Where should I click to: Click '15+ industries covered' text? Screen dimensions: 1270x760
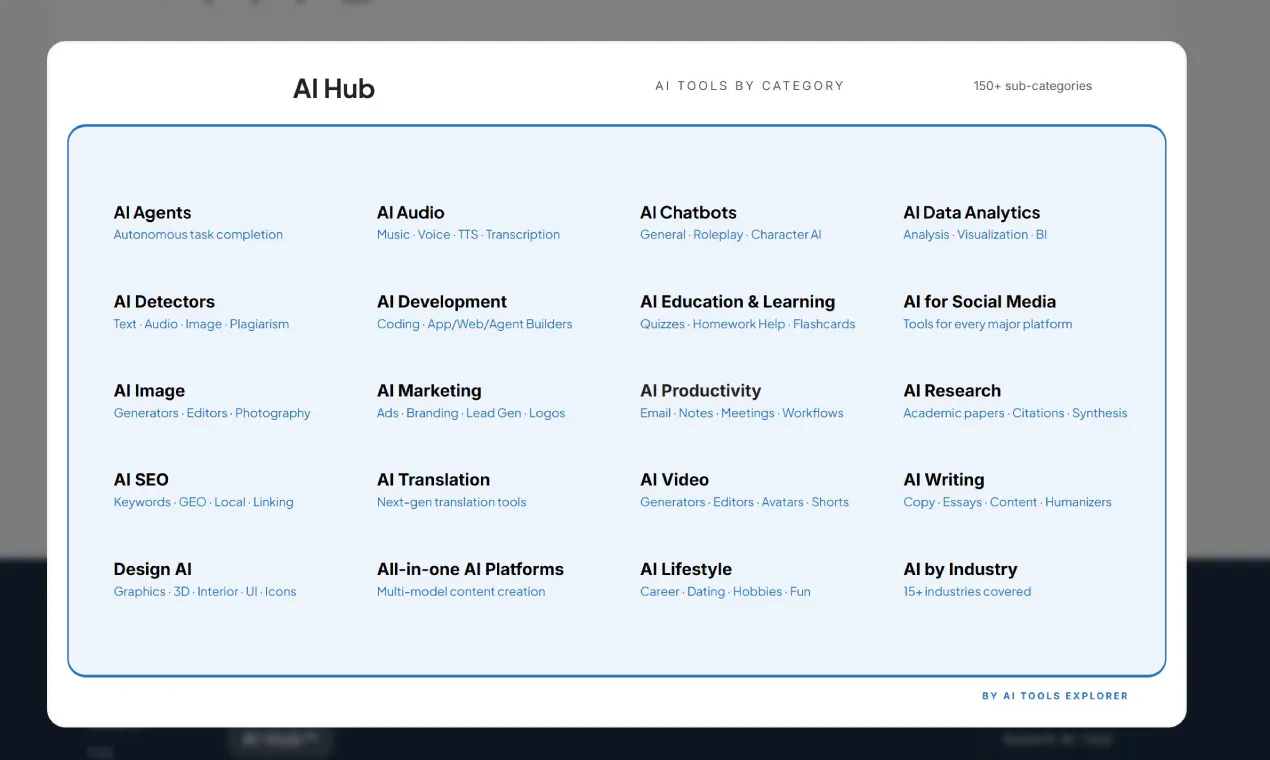pyautogui.click(x=967, y=591)
